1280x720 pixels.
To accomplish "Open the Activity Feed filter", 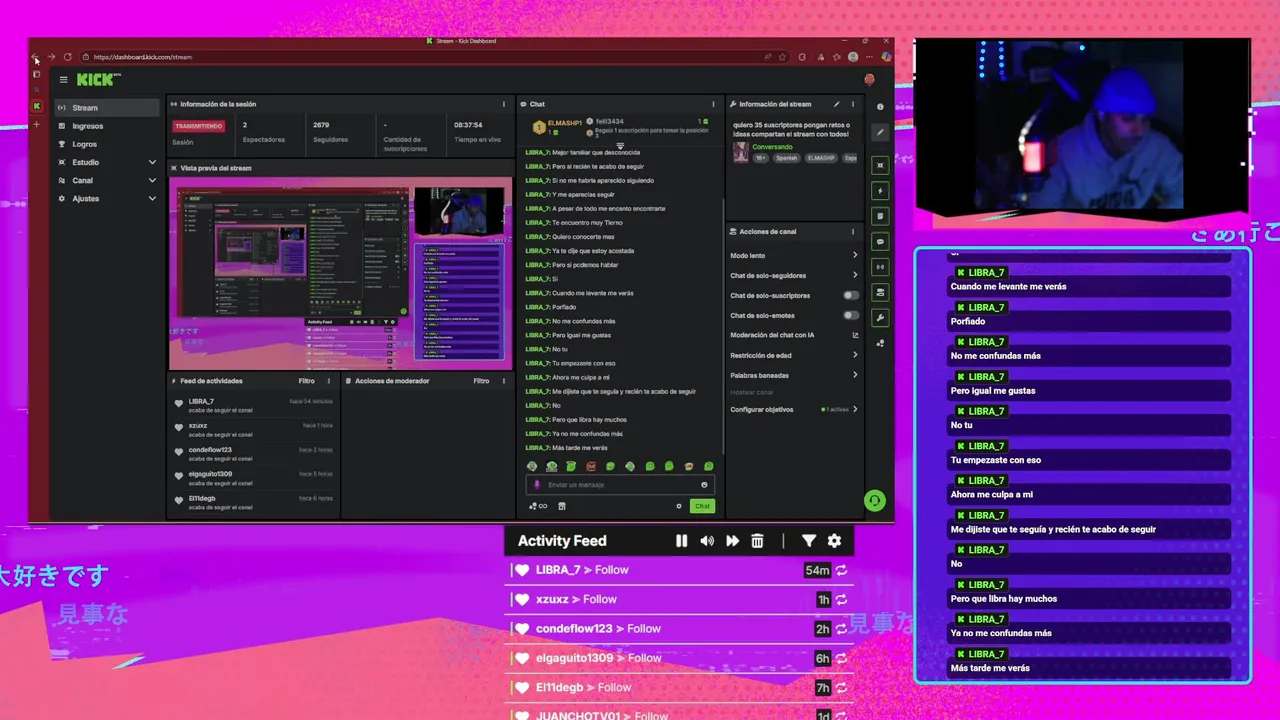I will [809, 541].
